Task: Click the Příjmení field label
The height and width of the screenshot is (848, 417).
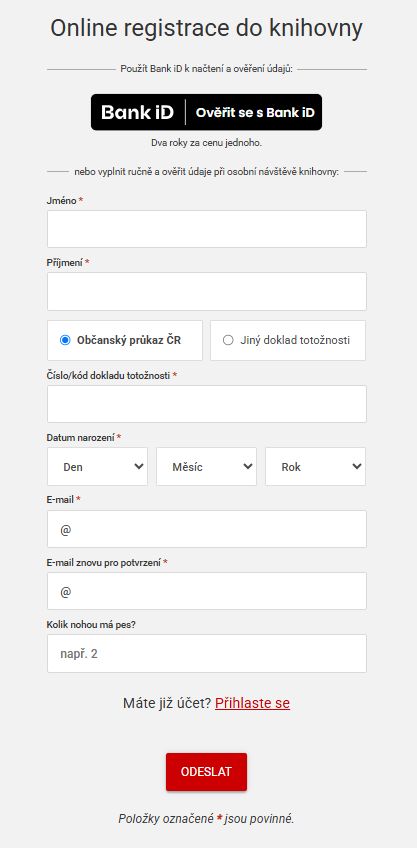Action: [65, 262]
